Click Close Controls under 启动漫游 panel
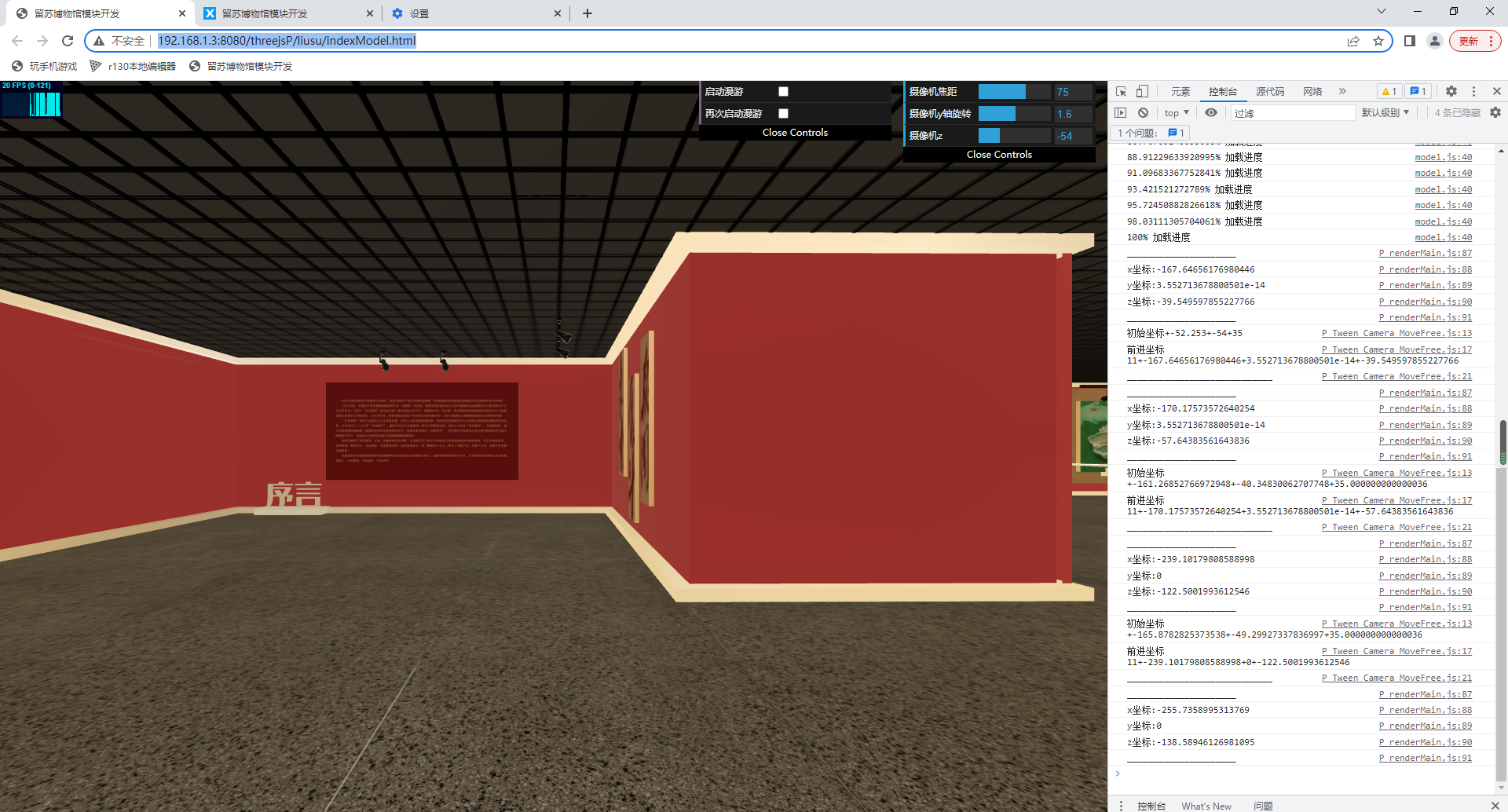The height and width of the screenshot is (812, 1508). (x=795, y=133)
